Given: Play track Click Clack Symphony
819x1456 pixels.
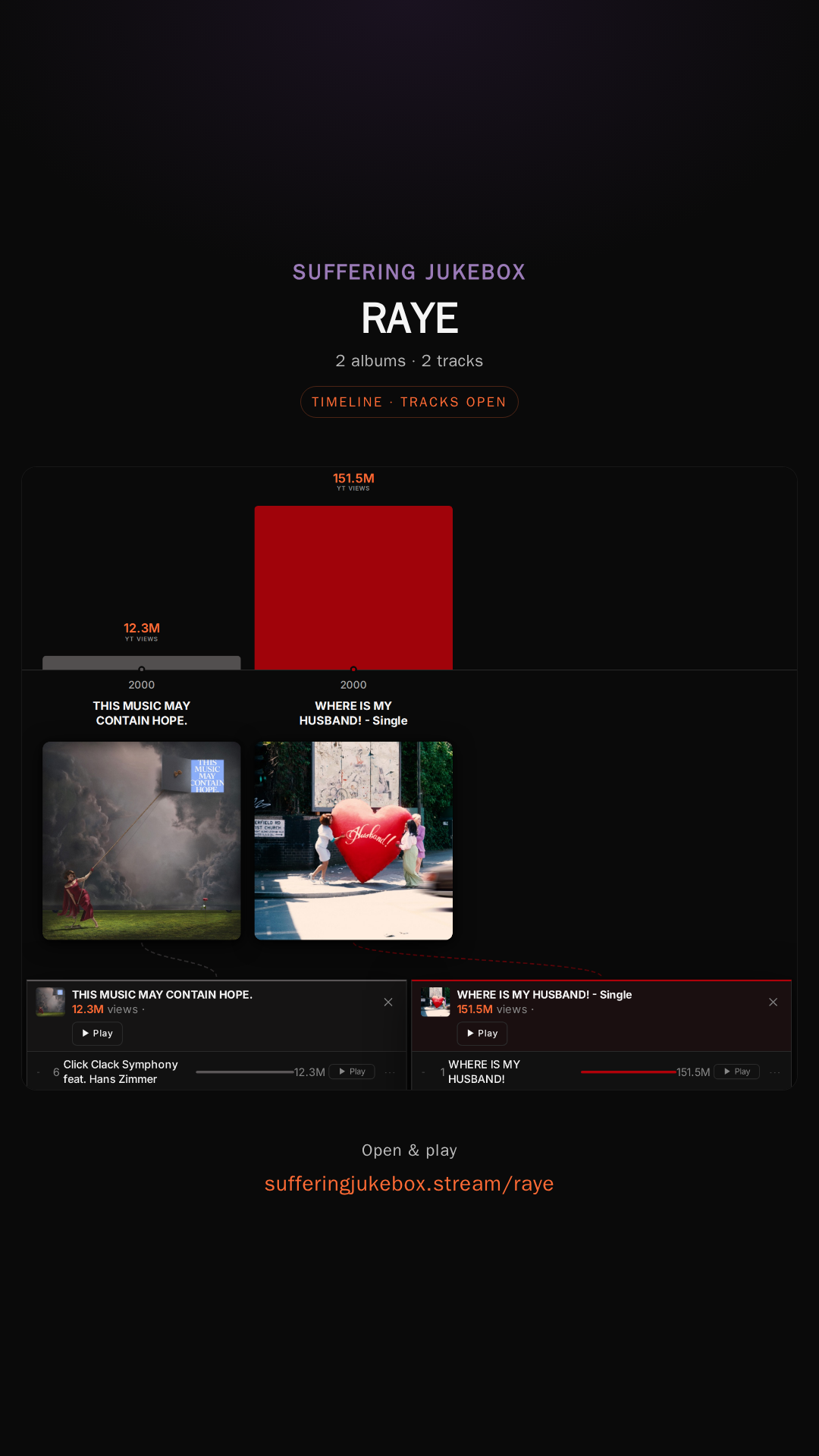Looking at the screenshot, I should click(x=352, y=1072).
